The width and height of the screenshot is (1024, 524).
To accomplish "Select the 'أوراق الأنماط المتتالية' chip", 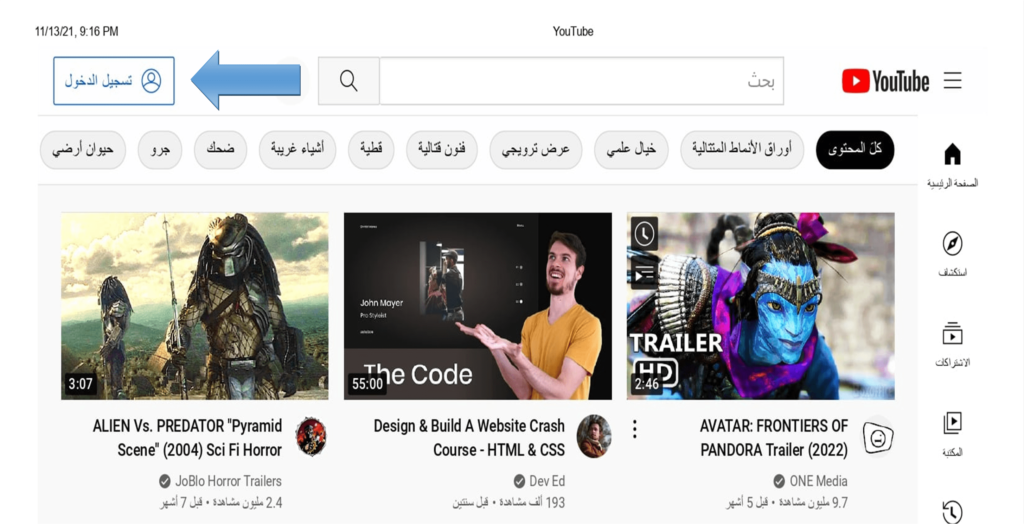I will coord(742,150).
